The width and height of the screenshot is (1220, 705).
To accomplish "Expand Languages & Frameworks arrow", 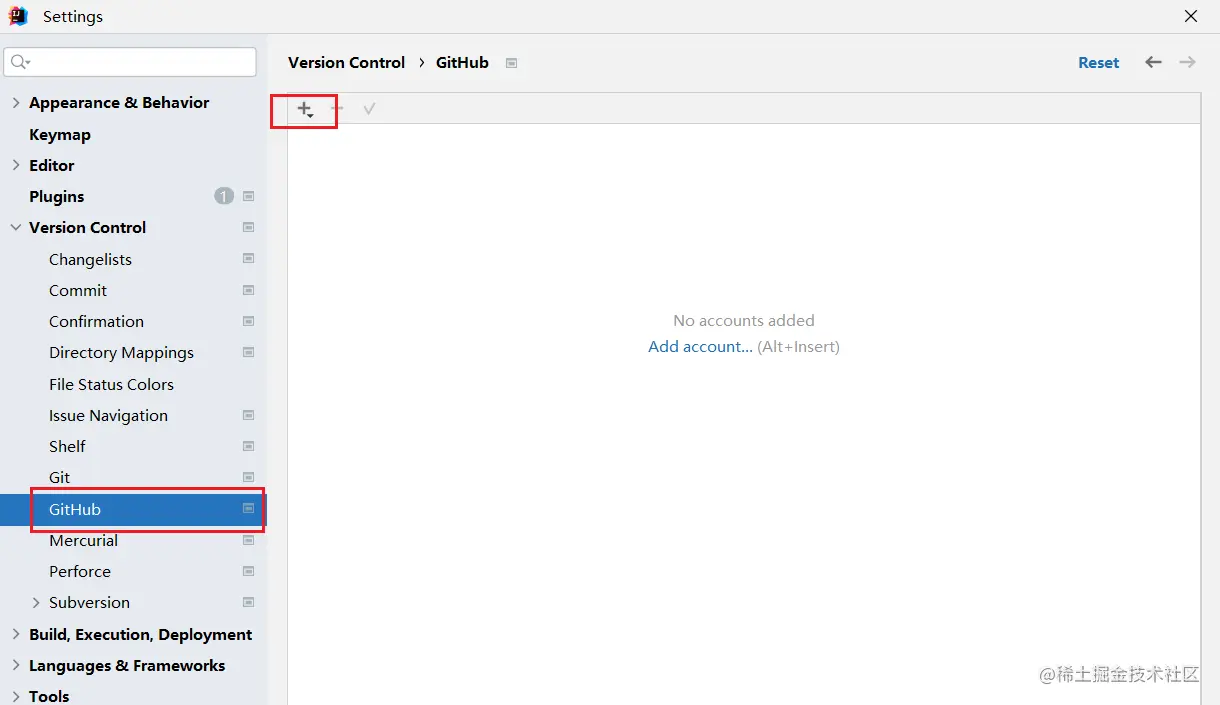I will tap(16, 665).
